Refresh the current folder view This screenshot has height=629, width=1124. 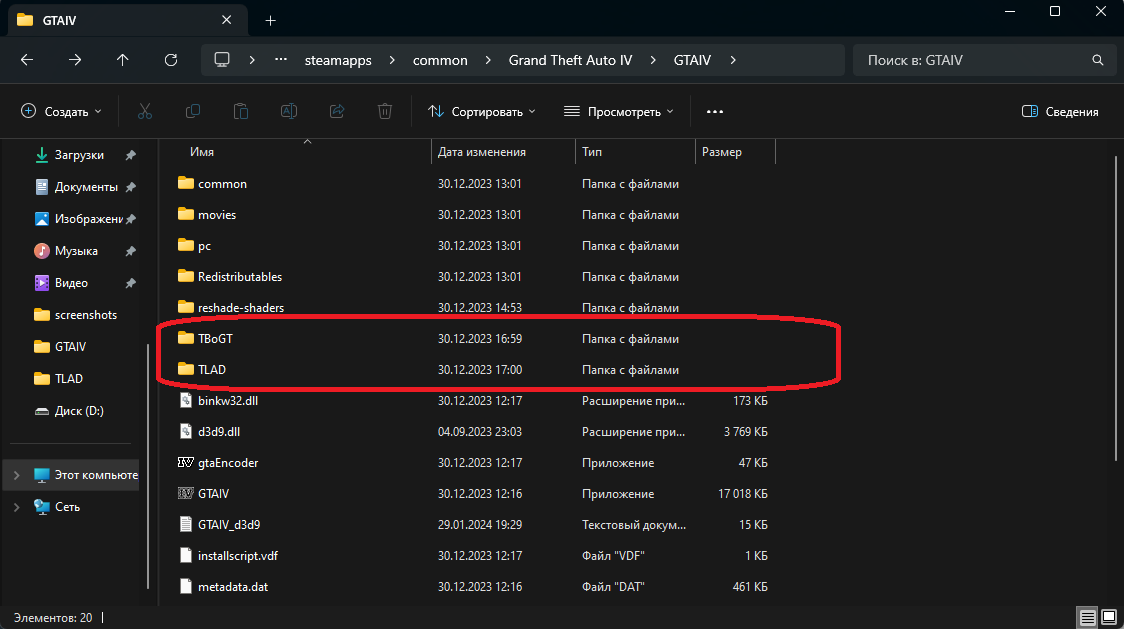(171, 60)
